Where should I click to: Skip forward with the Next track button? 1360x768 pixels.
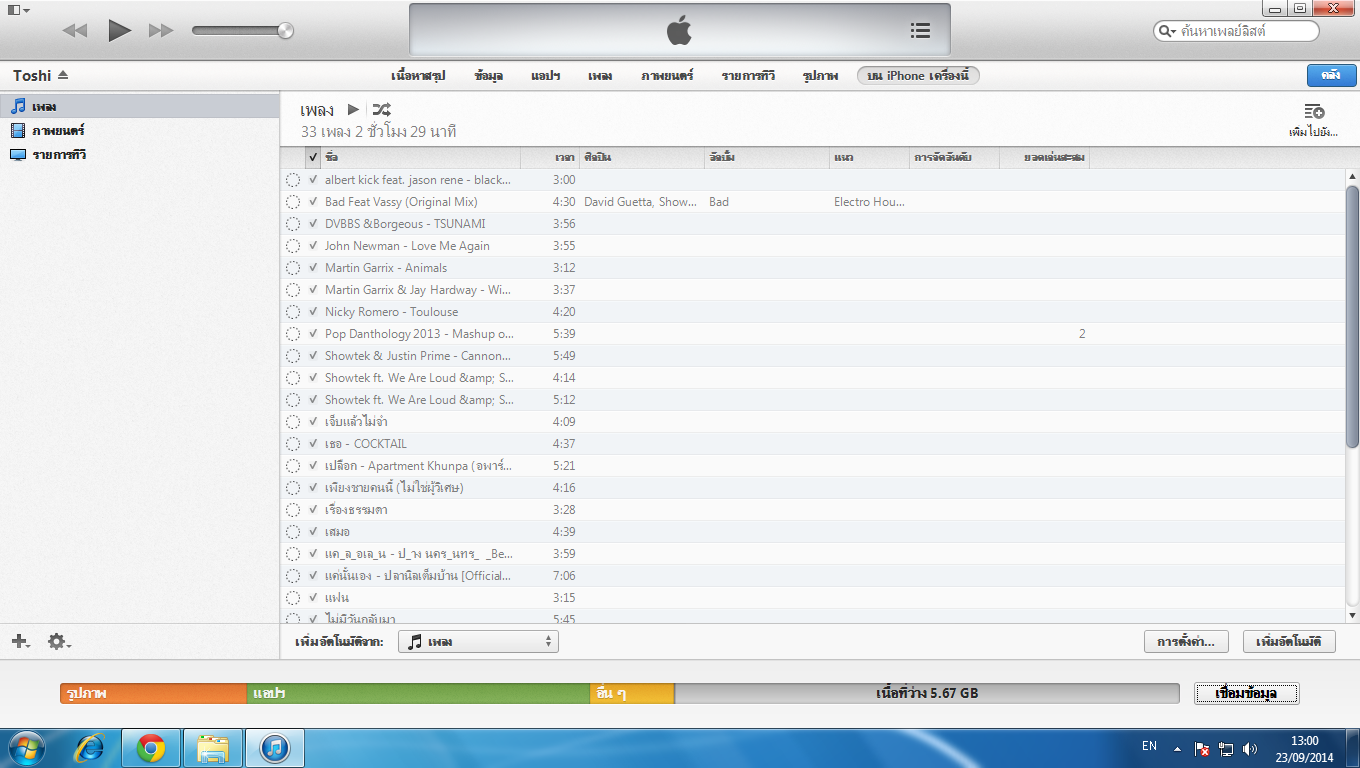161,31
